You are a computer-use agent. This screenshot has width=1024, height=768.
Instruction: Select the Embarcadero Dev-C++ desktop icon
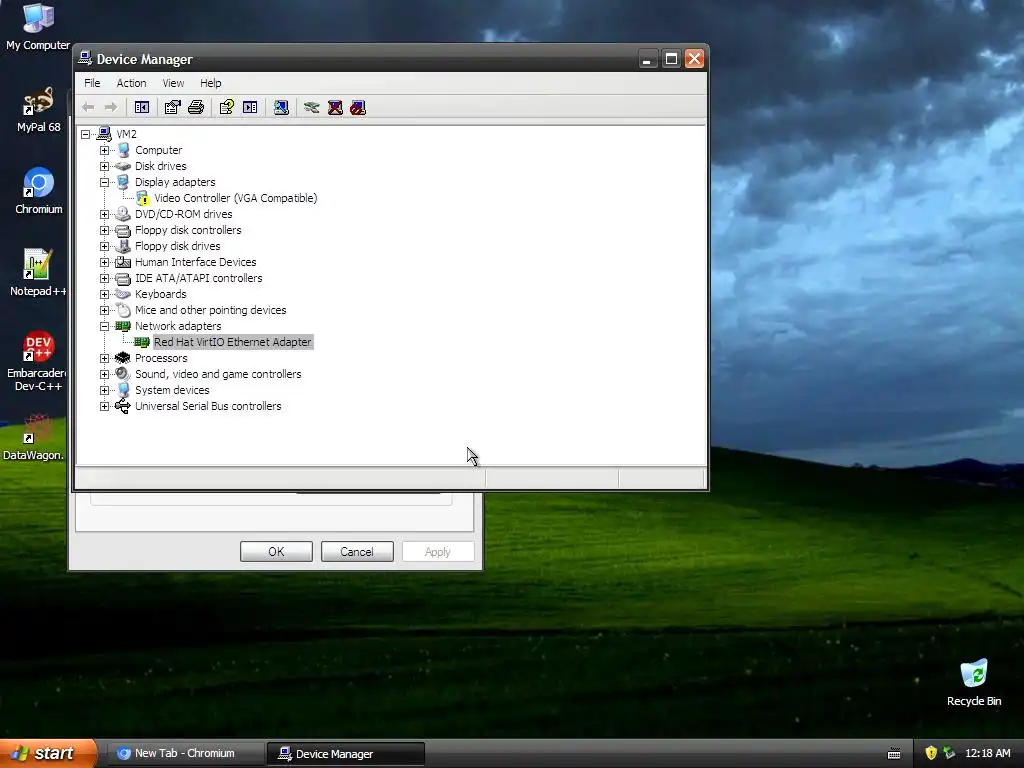tap(38, 361)
